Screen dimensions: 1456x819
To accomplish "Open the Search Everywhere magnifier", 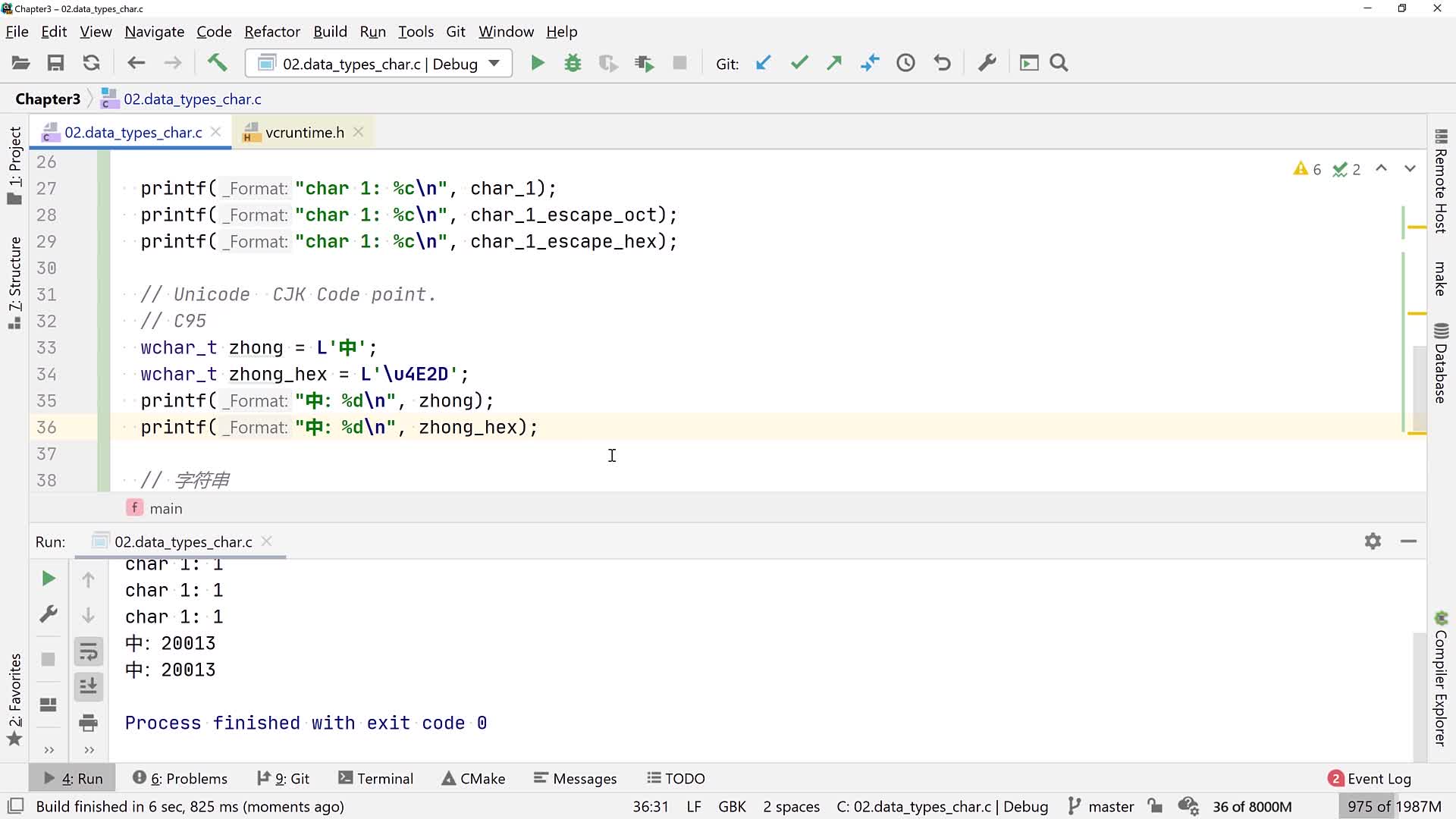I will coord(1059,64).
